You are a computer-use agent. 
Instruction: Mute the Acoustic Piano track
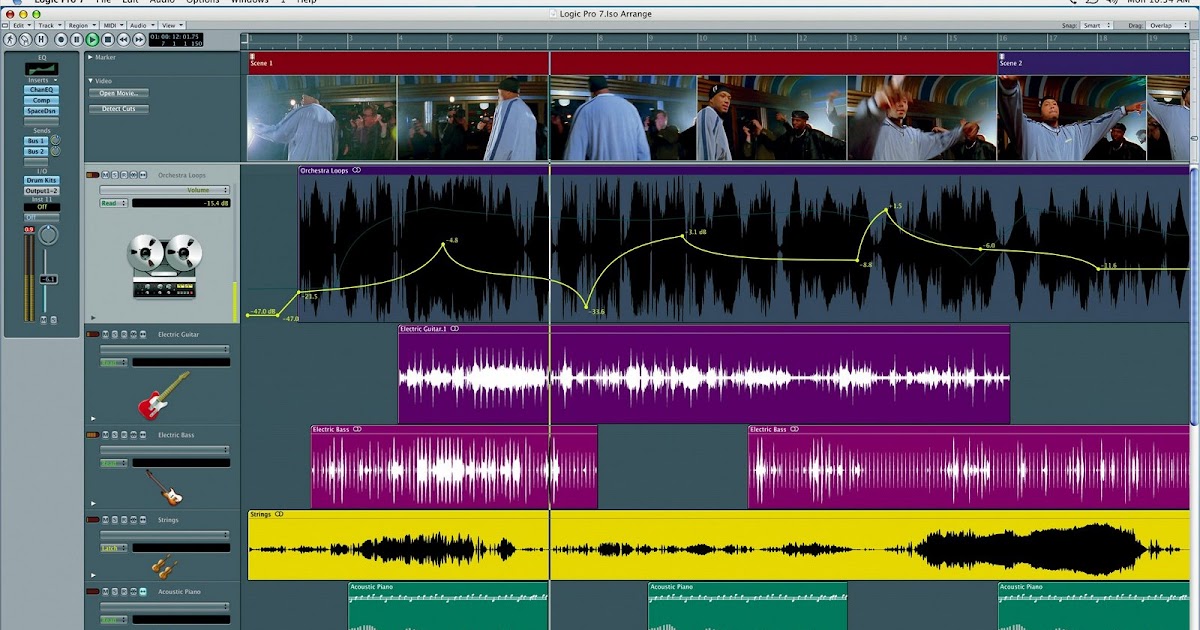(x=105, y=591)
